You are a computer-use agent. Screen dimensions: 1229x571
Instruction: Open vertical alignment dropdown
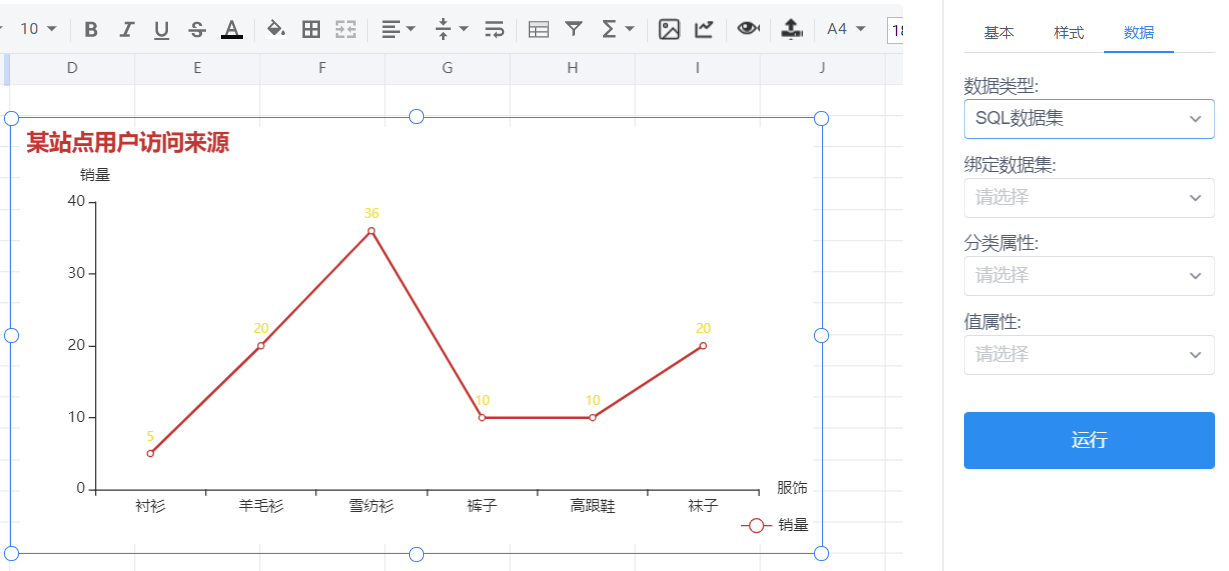(x=452, y=29)
